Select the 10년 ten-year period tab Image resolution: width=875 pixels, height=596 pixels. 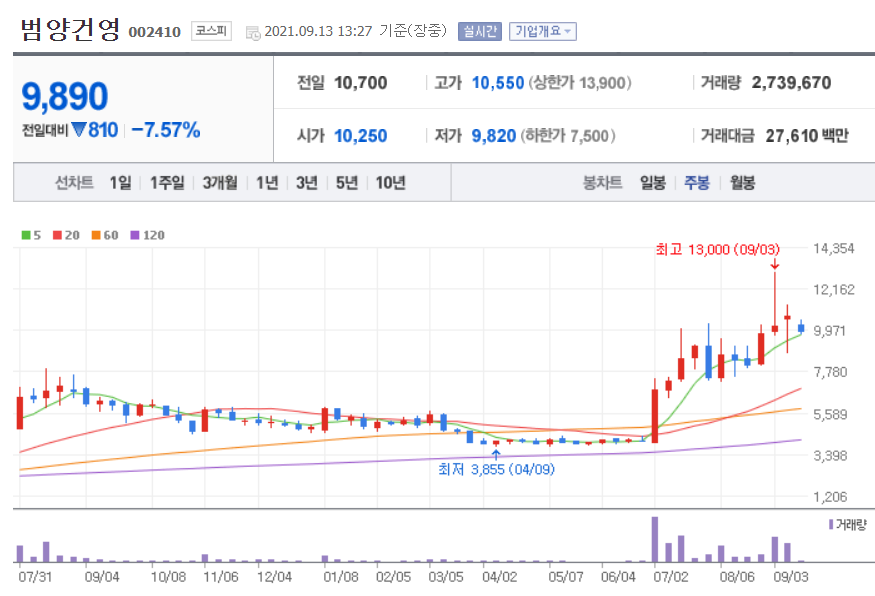(x=390, y=181)
